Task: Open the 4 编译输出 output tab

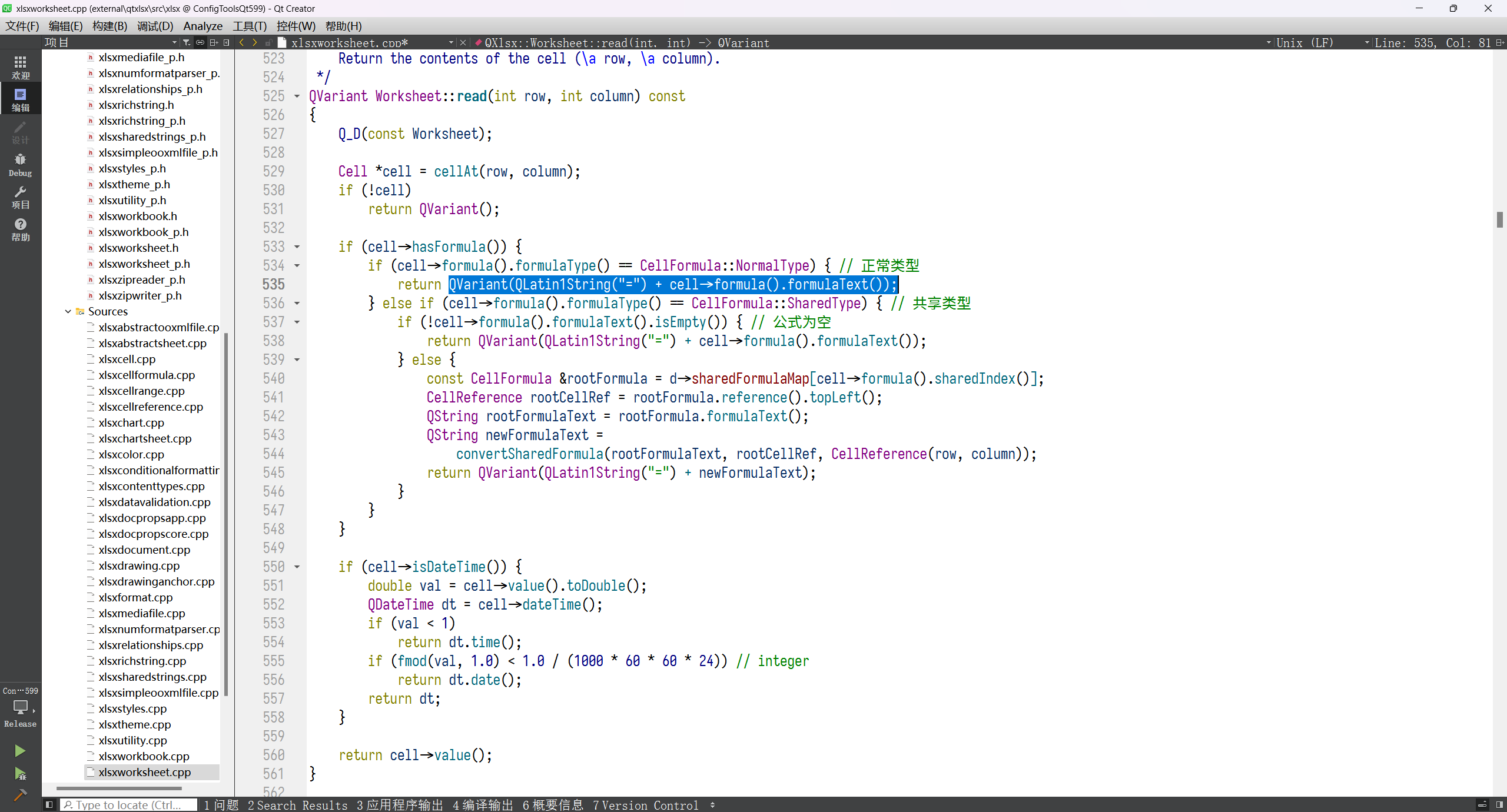Action: coord(483,804)
